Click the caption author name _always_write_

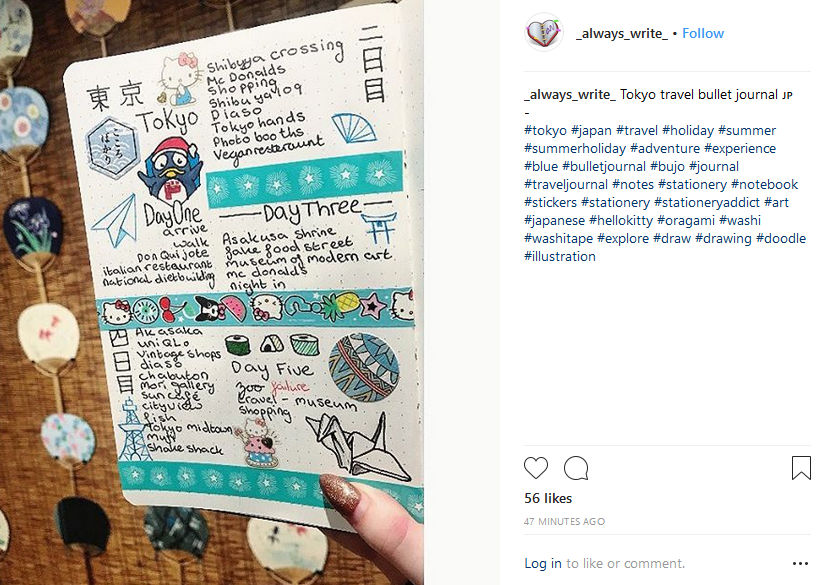point(570,95)
